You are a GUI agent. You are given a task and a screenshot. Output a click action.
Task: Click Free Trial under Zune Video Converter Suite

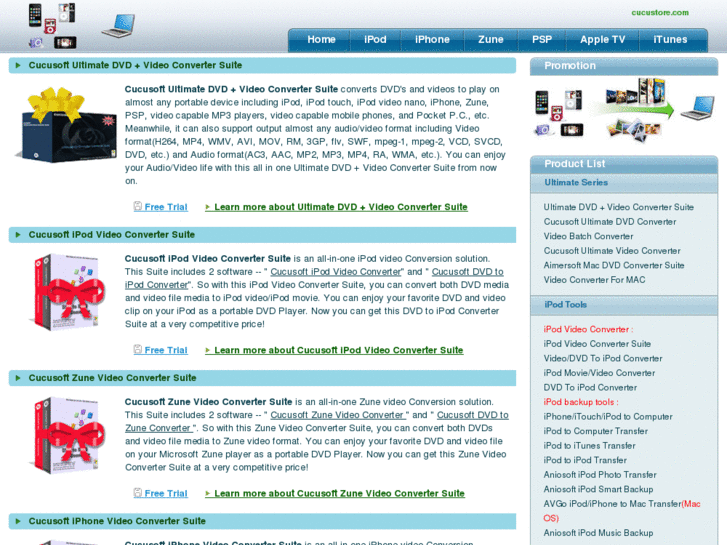point(166,494)
